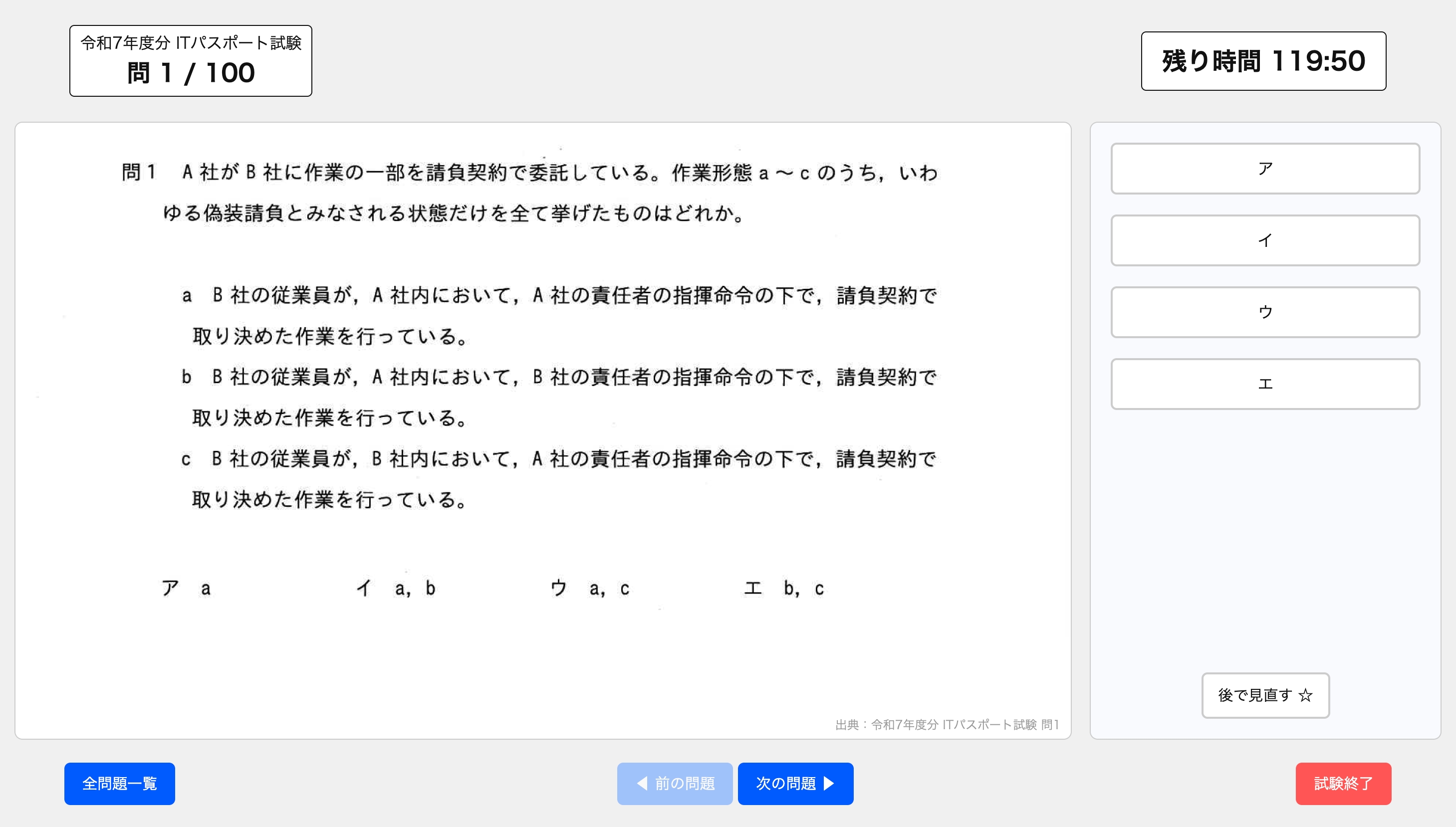Select answer option イ
1456x827 pixels.
tap(1265, 240)
